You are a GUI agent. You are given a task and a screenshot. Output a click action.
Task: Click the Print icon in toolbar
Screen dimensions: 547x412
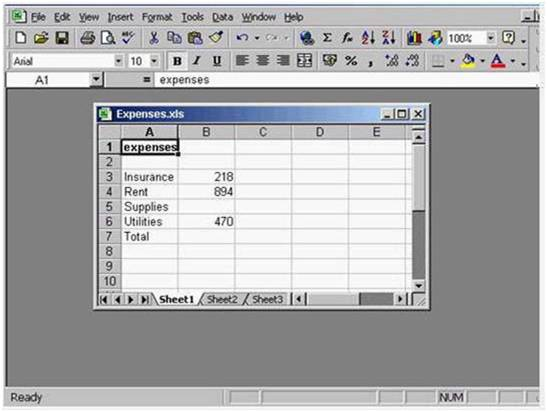click(x=88, y=38)
